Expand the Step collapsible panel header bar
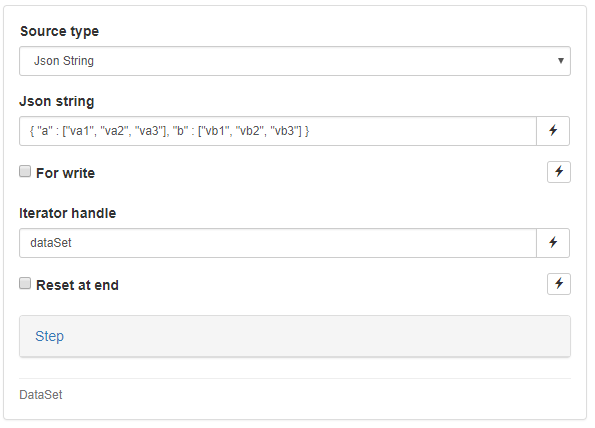This screenshot has width=595, height=428. tap(295, 336)
